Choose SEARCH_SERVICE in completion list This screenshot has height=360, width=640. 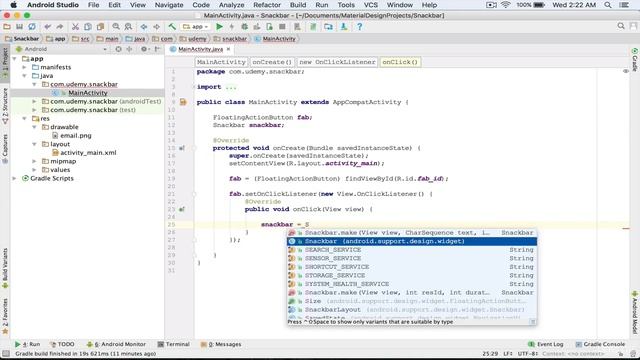coord(412,250)
